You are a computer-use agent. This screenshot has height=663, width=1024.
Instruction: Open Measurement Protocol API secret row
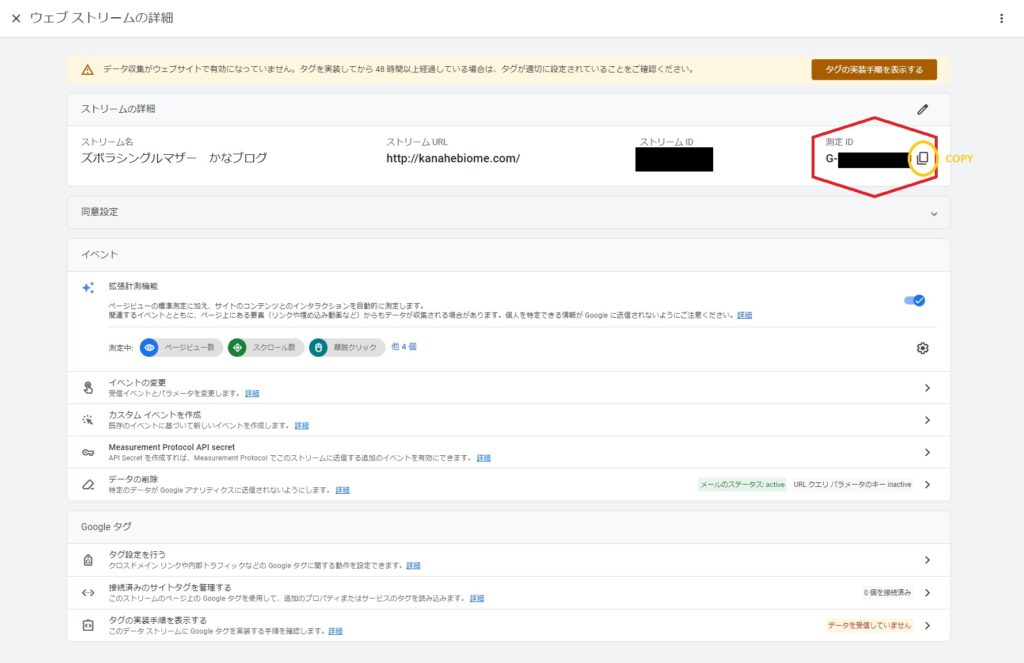click(x=927, y=452)
